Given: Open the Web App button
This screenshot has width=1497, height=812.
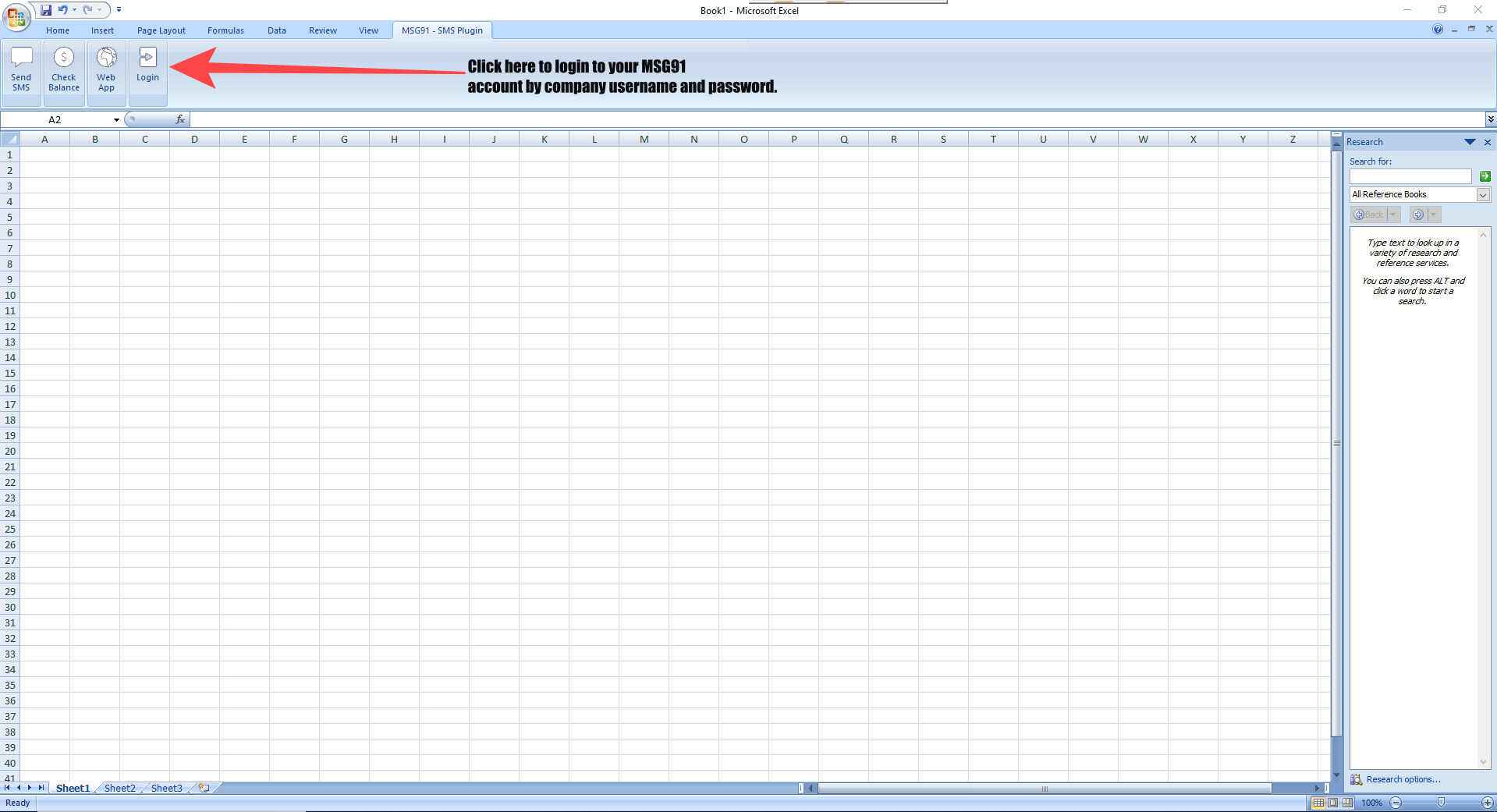Looking at the screenshot, I should click(x=106, y=73).
